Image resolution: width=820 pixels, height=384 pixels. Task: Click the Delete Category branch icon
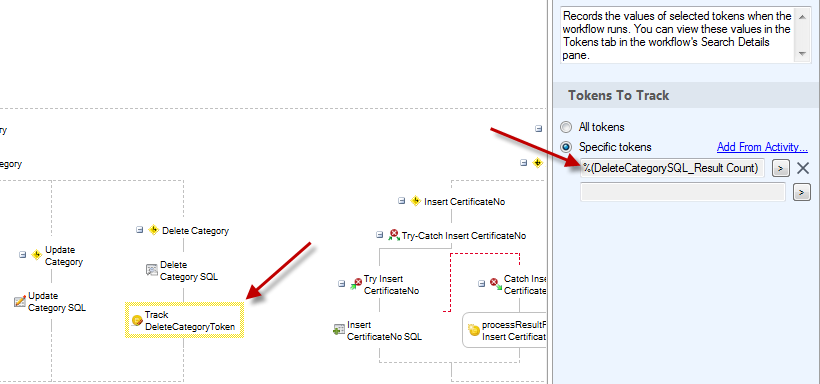coord(153,230)
